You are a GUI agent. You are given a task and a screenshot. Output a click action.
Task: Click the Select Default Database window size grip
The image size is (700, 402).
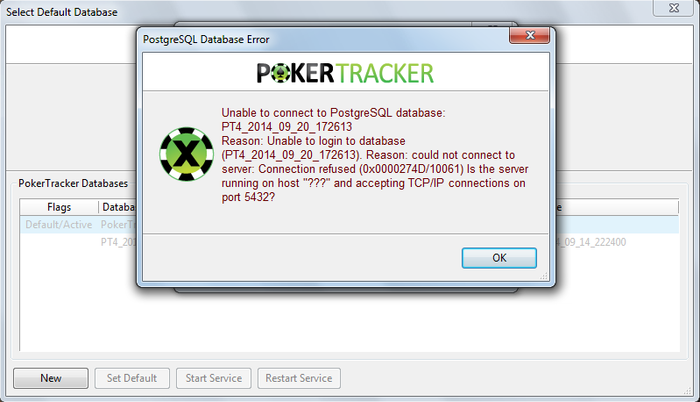point(688,391)
